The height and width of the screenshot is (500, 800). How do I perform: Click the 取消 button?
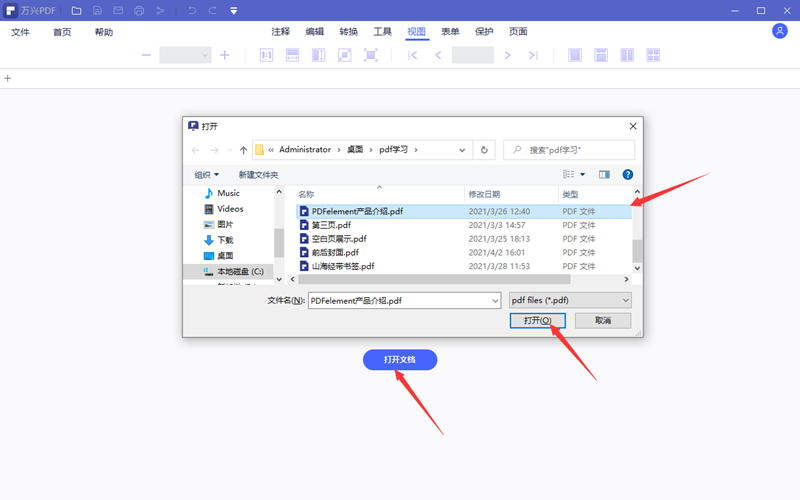(x=602, y=320)
